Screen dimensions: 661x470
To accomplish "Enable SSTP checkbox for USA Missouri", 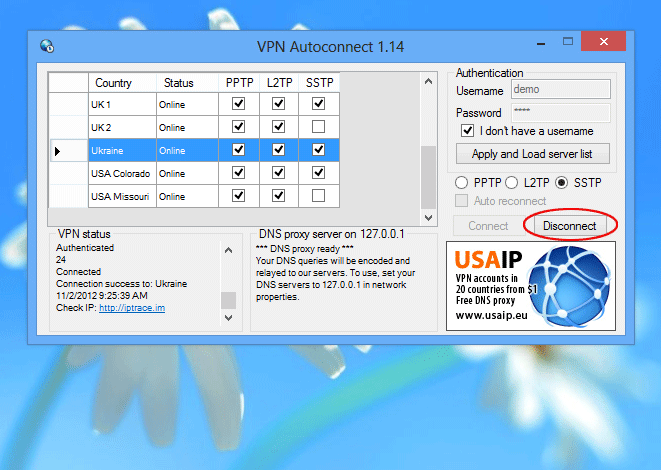I will point(318,196).
